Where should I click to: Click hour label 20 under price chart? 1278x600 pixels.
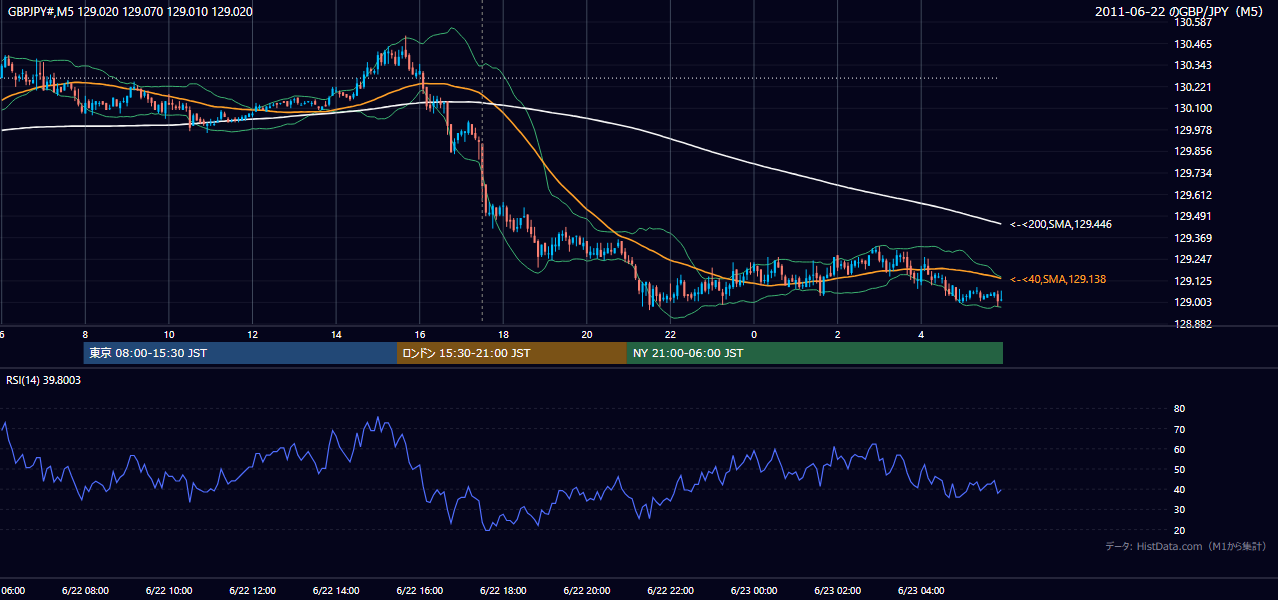(x=587, y=334)
